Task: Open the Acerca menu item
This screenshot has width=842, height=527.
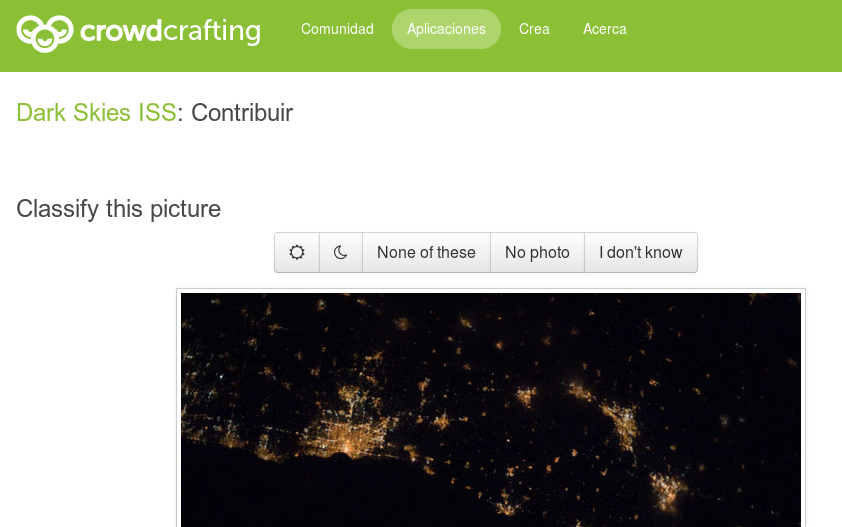Action: [605, 29]
